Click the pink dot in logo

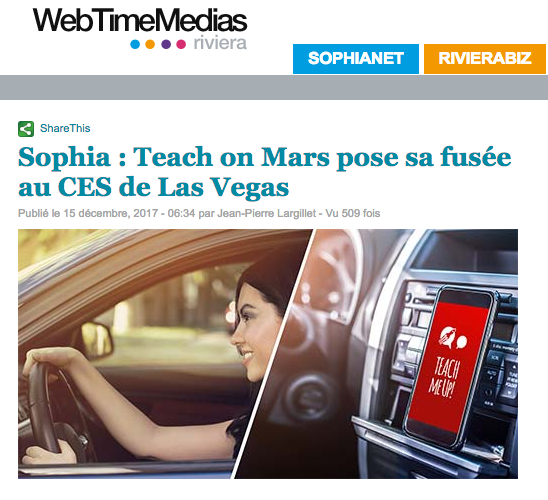pos(181,44)
